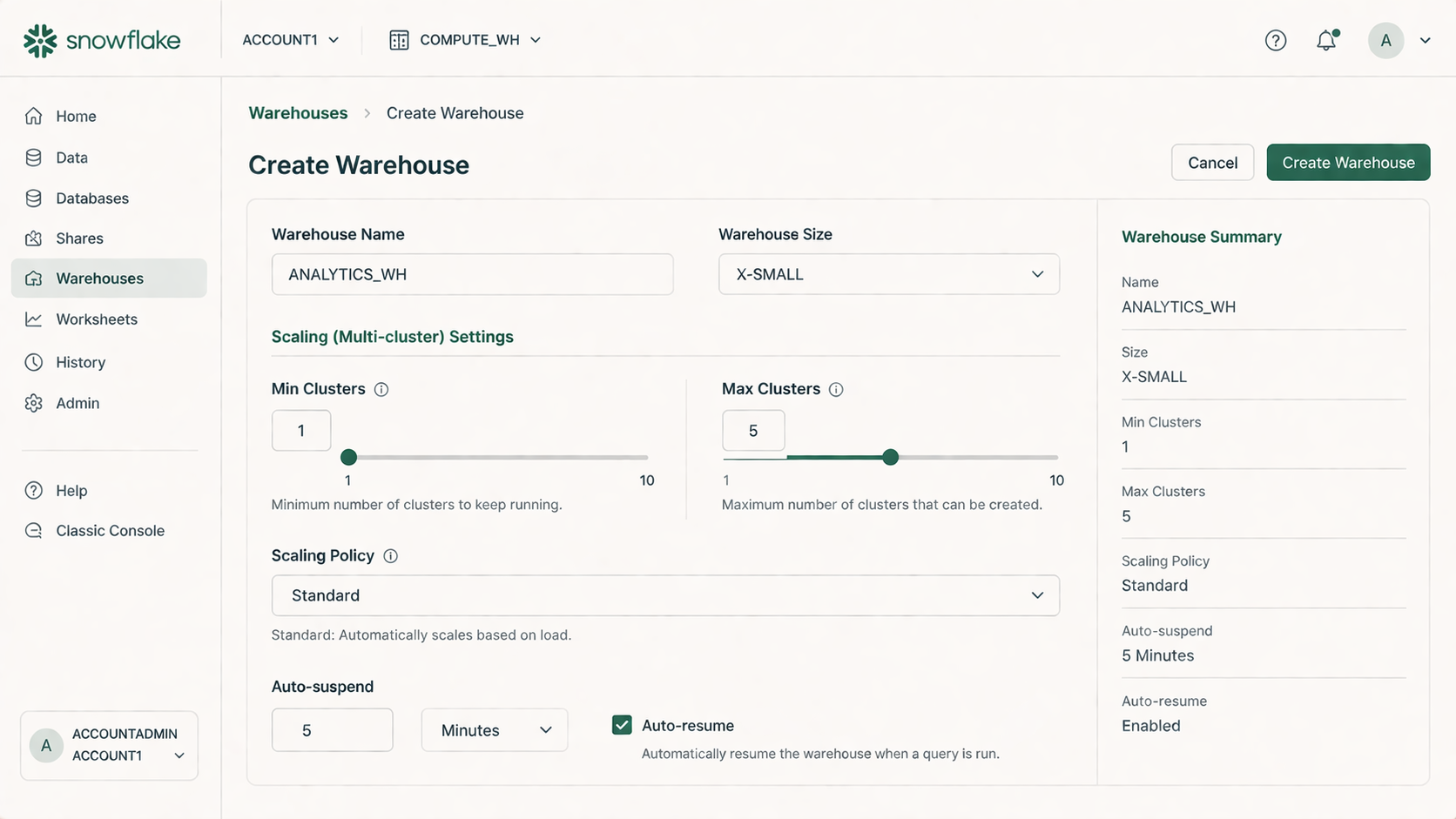Click summary name ANALYTICS_WH
The height and width of the screenshot is (819, 1456).
click(x=1178, y=306)
